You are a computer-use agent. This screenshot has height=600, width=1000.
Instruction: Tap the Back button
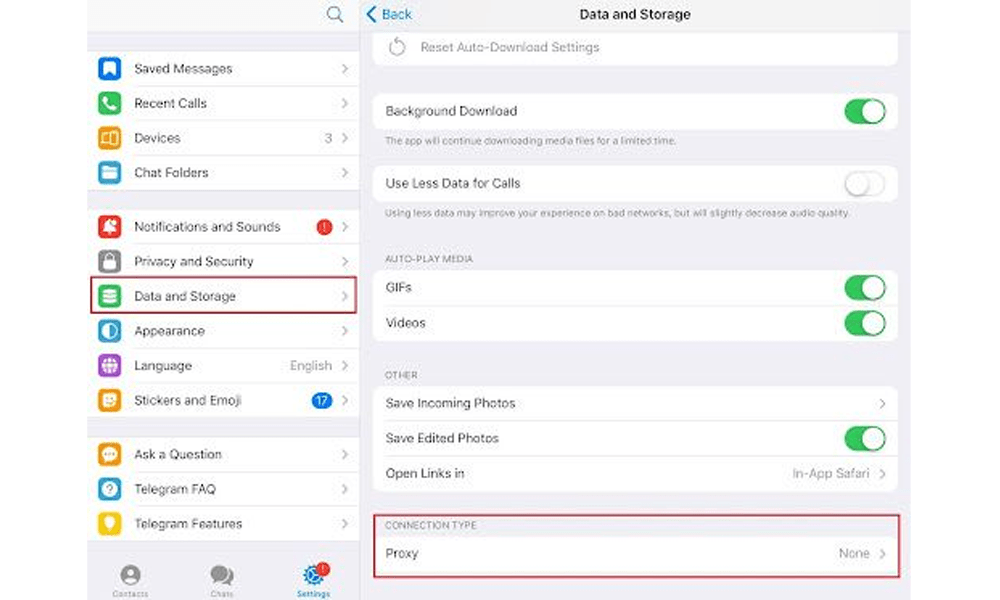click(389, 14)
